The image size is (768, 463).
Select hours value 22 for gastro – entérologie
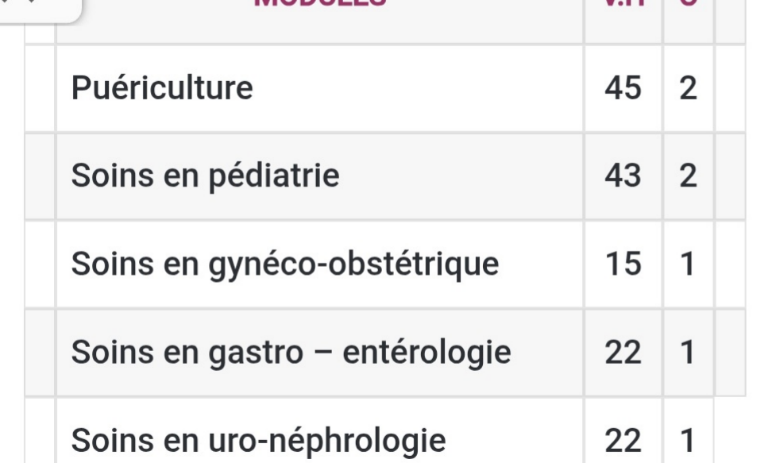pos(623,352)
